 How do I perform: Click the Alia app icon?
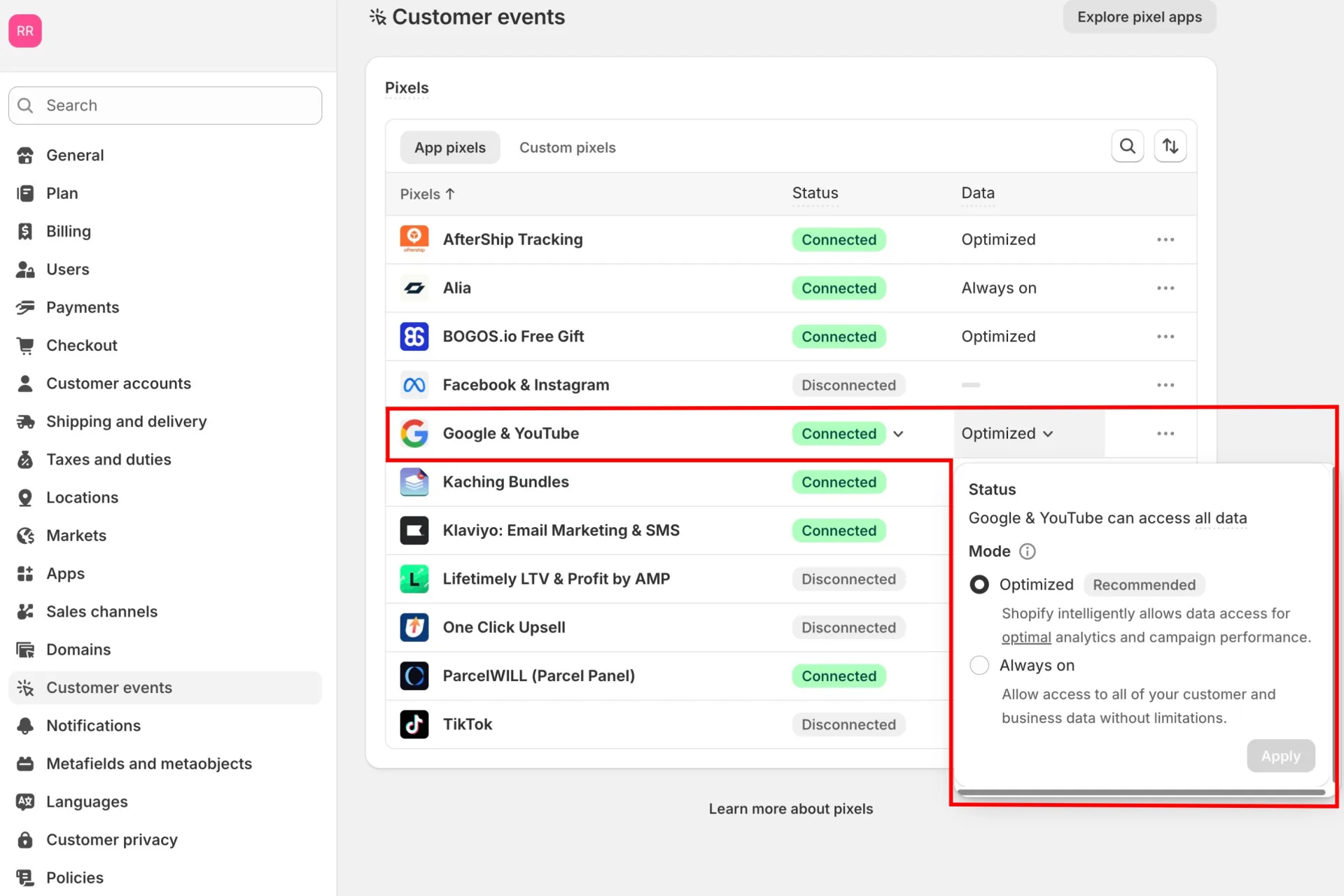(x=414, y=288)
